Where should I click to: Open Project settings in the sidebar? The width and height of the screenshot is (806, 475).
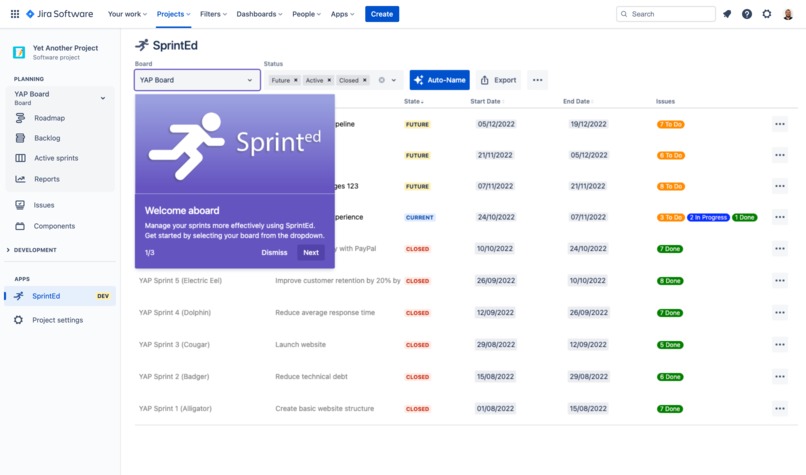60,320
